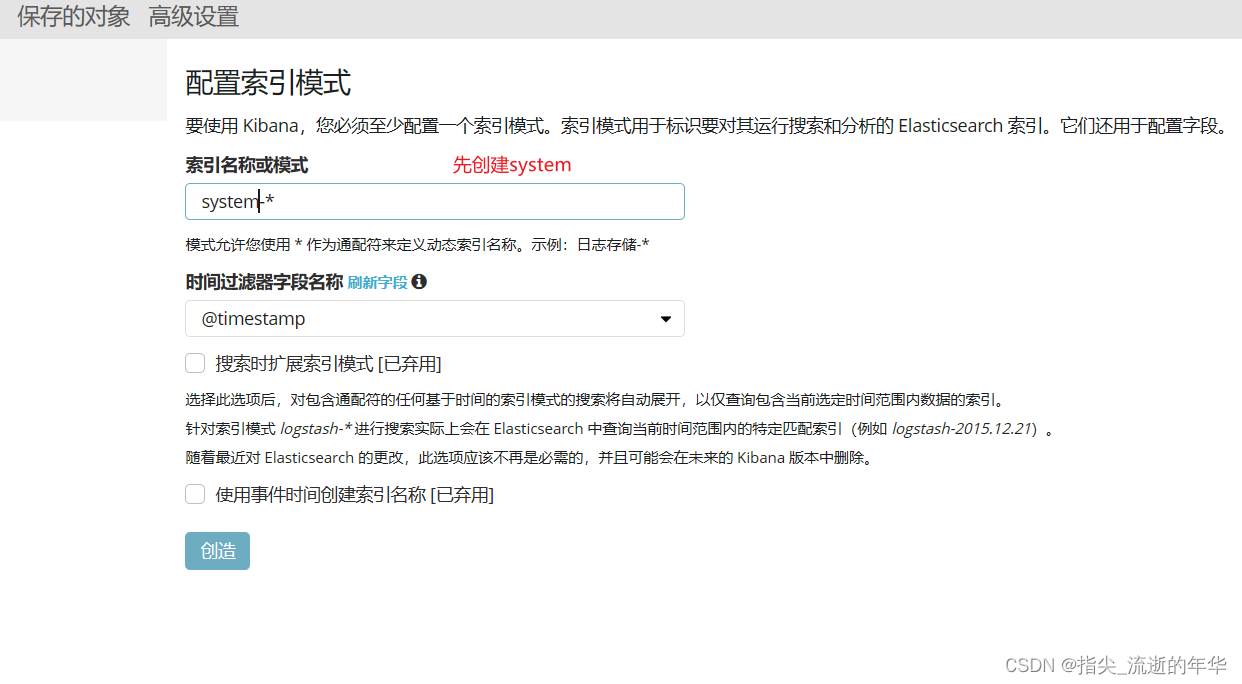This screenshot has height=684, width=1242.
Task: Click the example text logstash-2015.12.21
Action: coord(961,429)
